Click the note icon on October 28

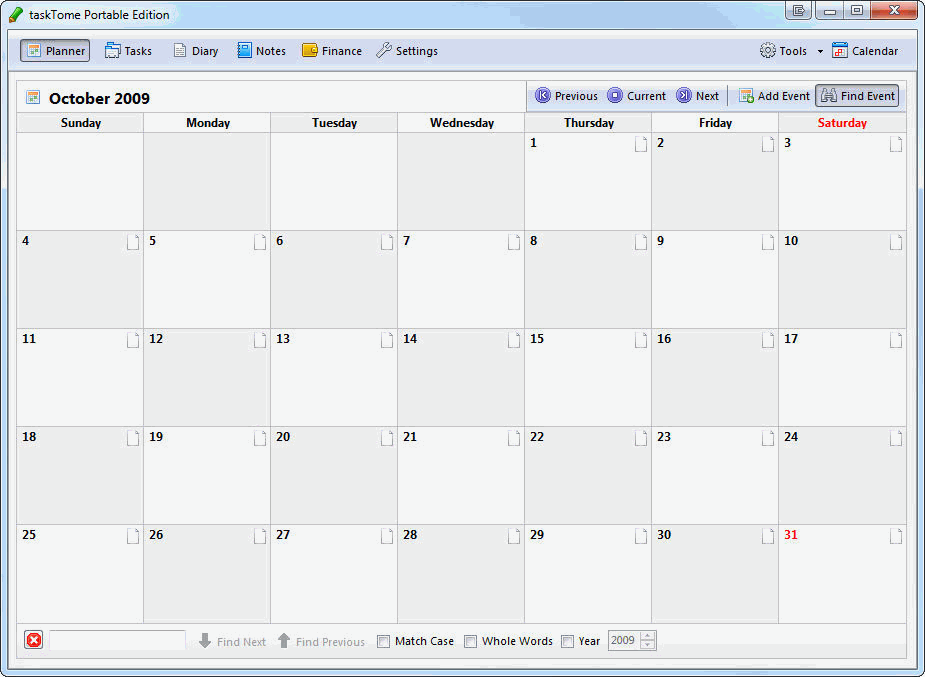click(514, 535)
